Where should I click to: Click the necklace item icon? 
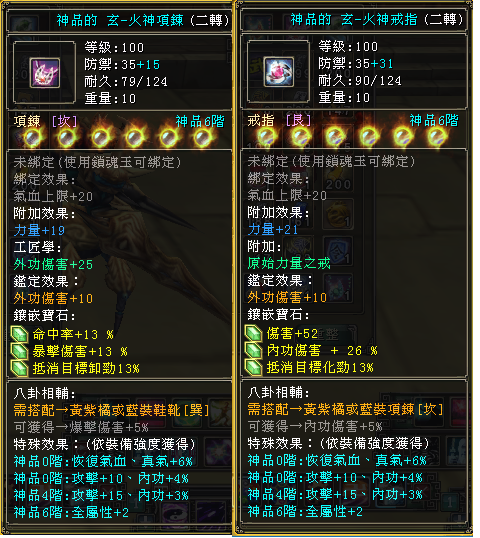click(45, 73)
